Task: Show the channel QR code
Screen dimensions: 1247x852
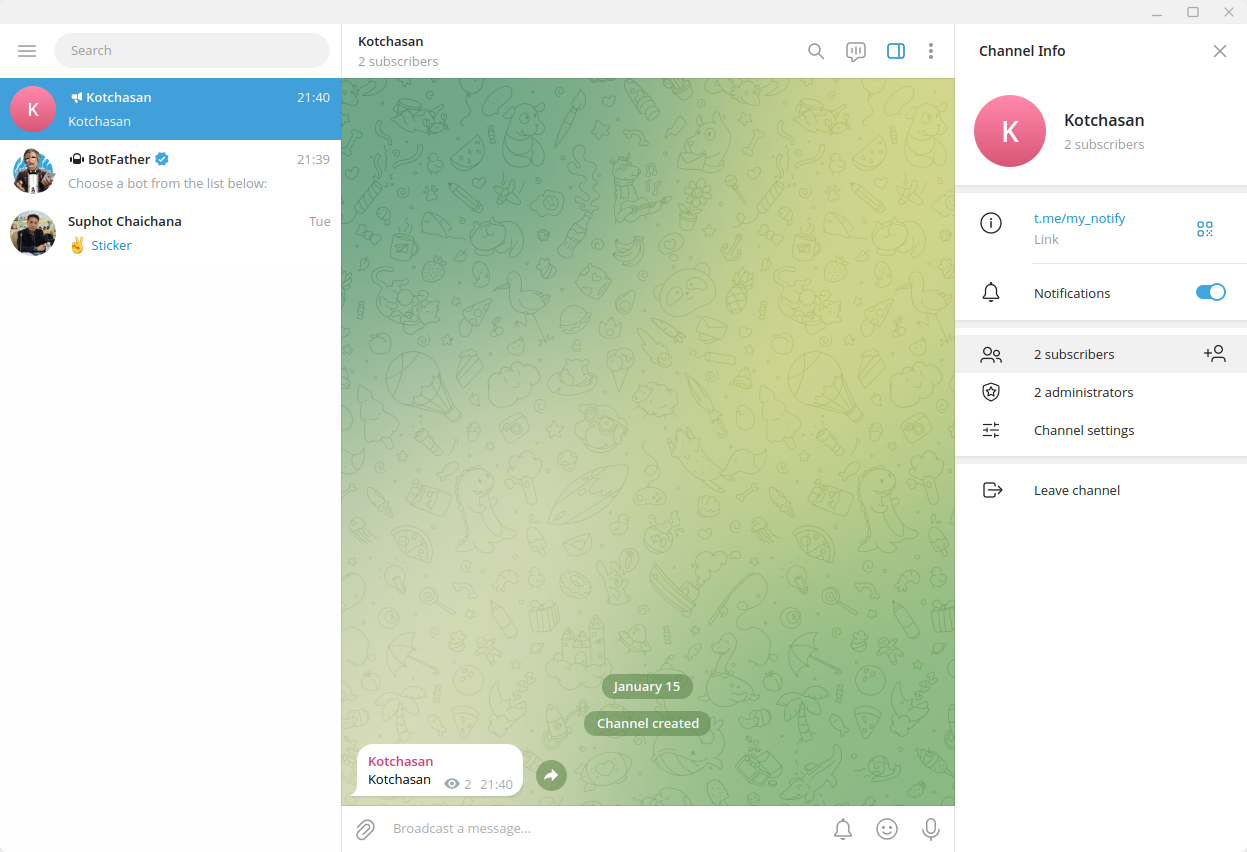Action: pos(1205,229)
